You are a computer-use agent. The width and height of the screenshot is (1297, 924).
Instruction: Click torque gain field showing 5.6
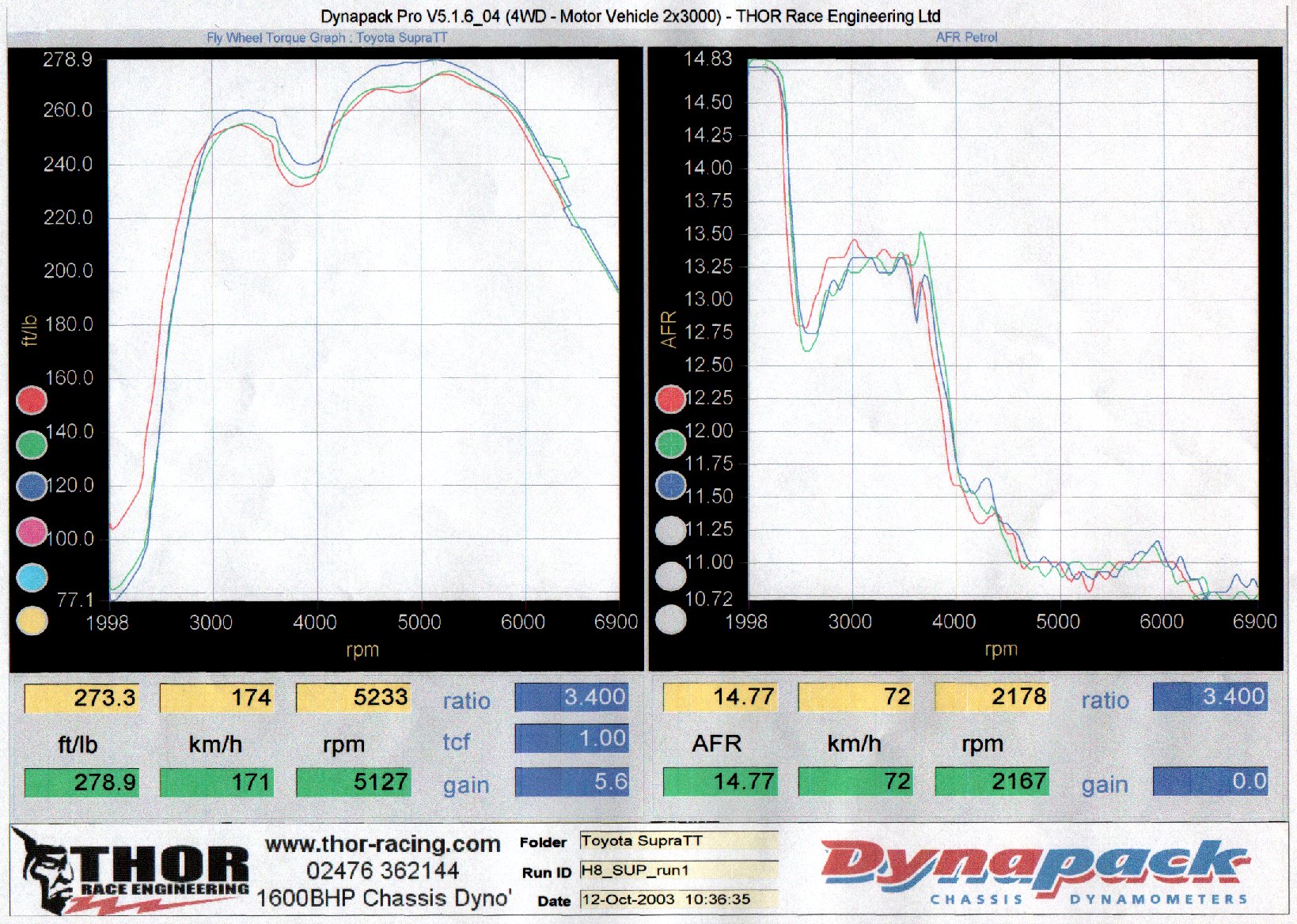coord(572,782)
